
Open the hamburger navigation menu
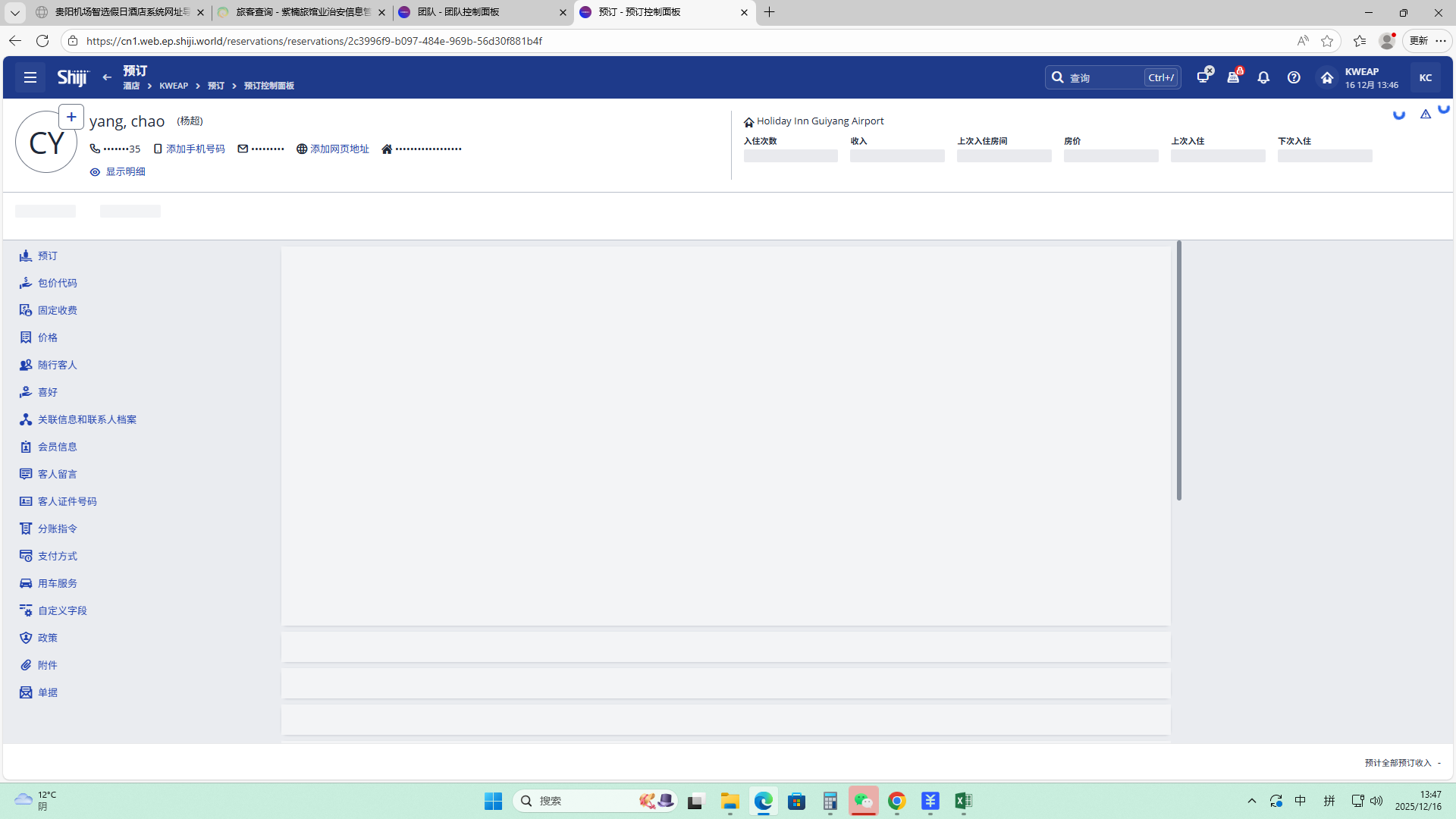click(x=30, y=77)
